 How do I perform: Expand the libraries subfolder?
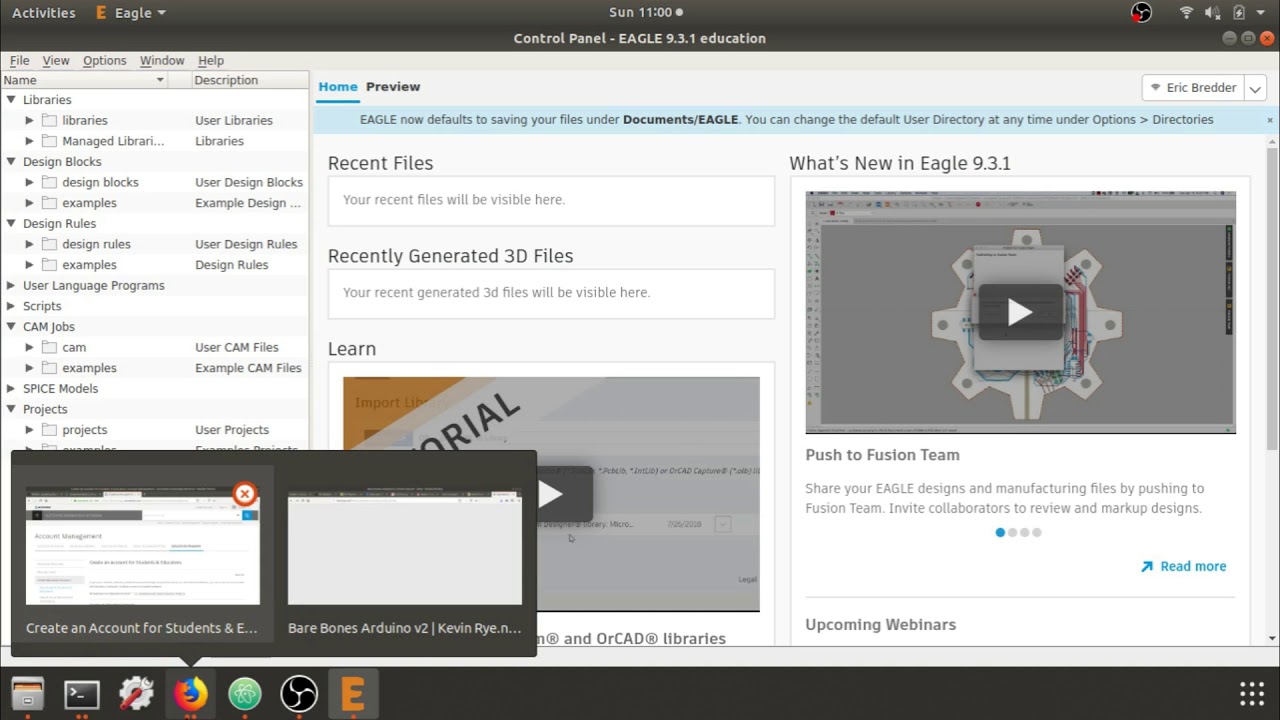[x=29, y=120]
